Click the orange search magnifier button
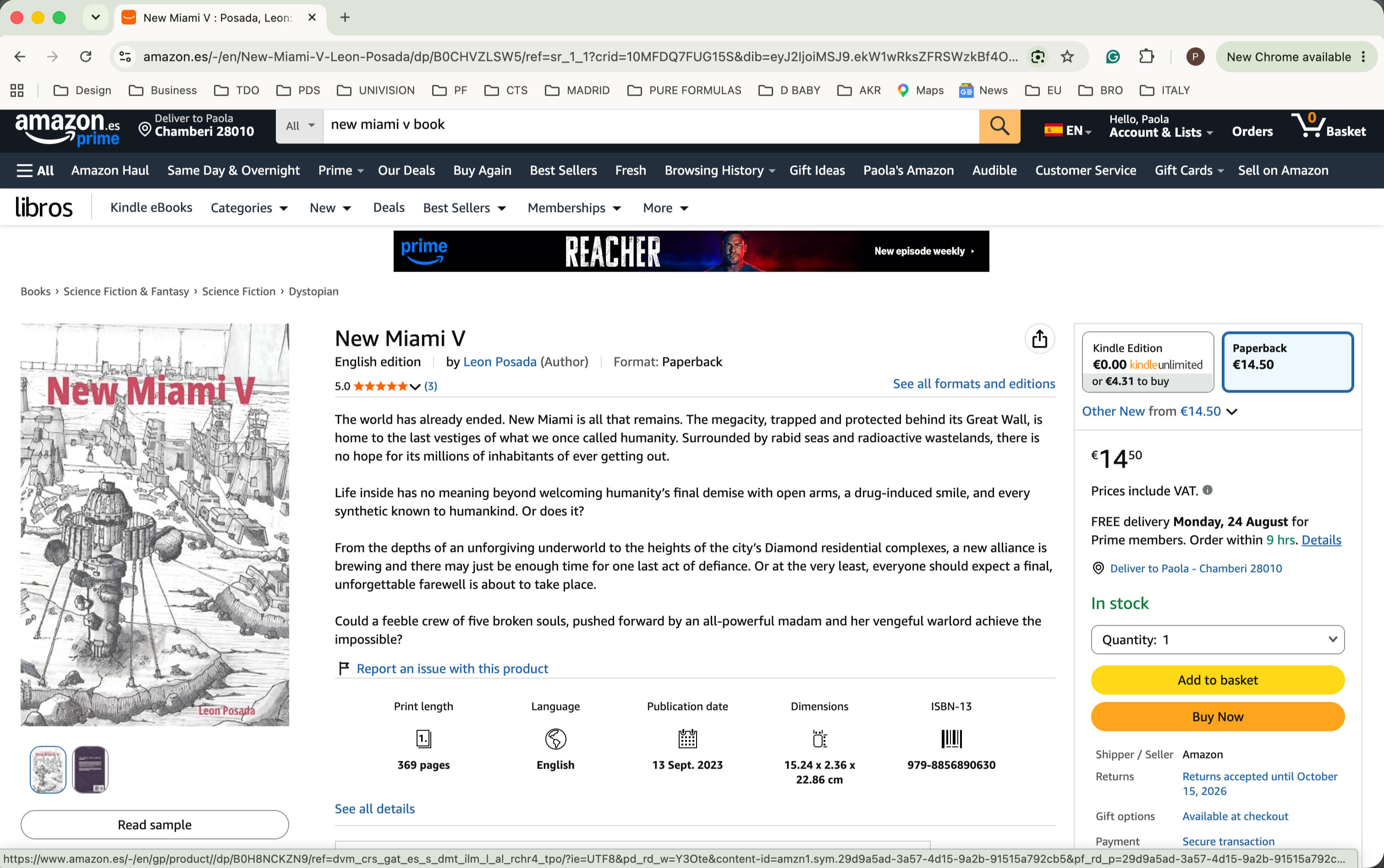 click(999, 126)
